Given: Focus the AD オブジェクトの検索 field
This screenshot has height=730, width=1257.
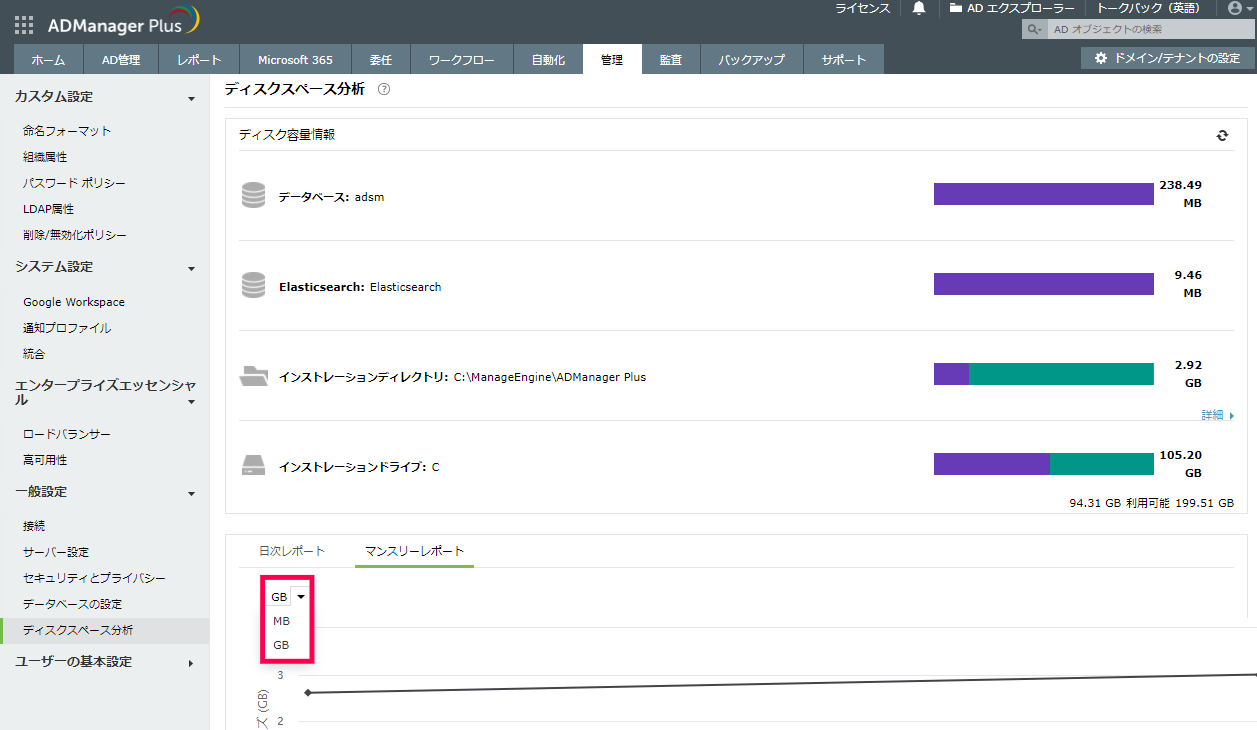Looking at the screenshot, I should tap(1150, 29).
